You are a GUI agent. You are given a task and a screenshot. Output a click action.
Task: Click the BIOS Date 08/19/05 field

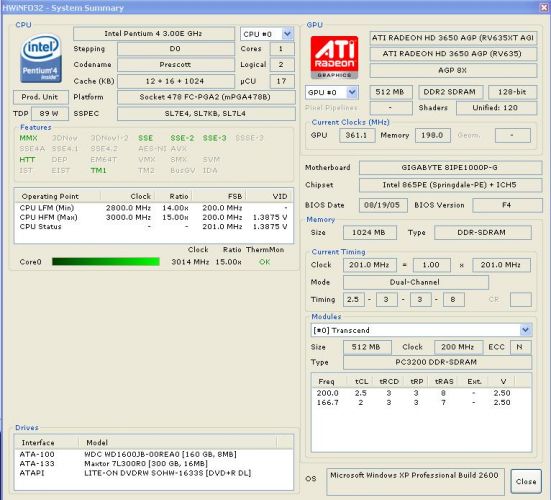[383, 205]
